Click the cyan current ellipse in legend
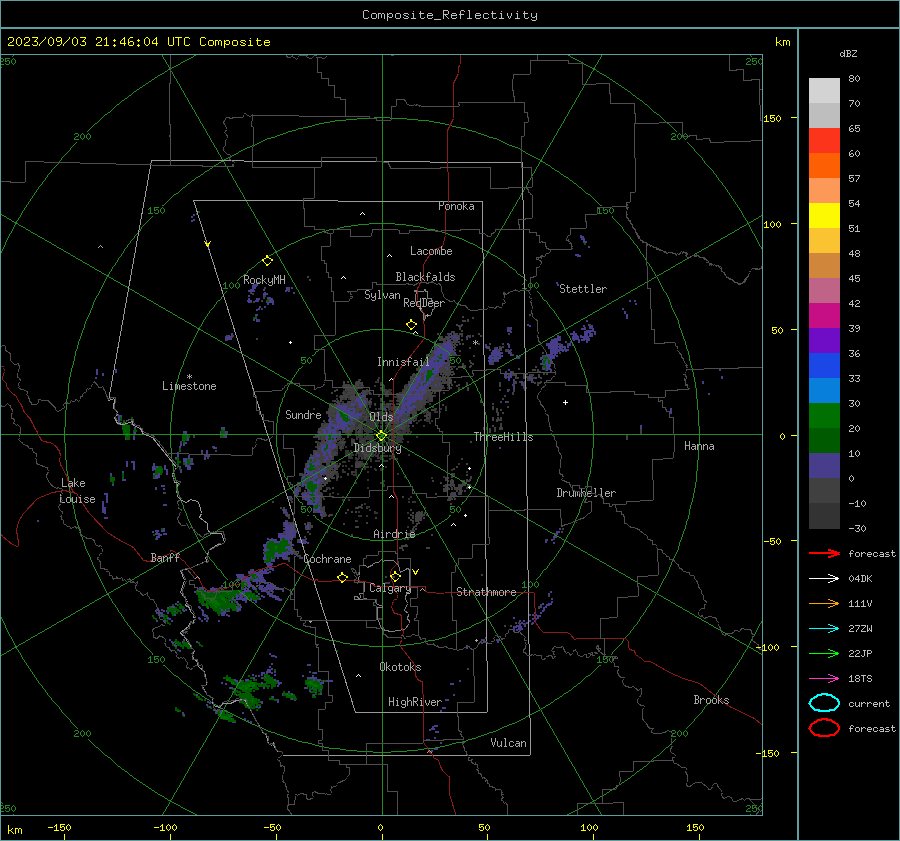The height and width of the screenshot is (841, 900). (x=824, y=703)
